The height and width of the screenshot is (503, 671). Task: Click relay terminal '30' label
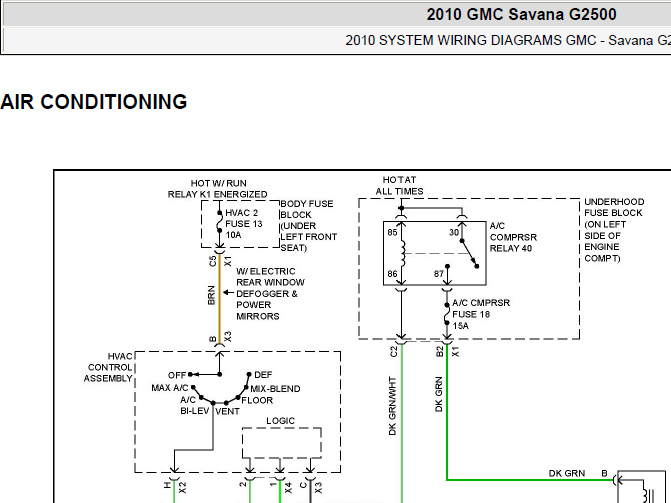tap(454, 232)
